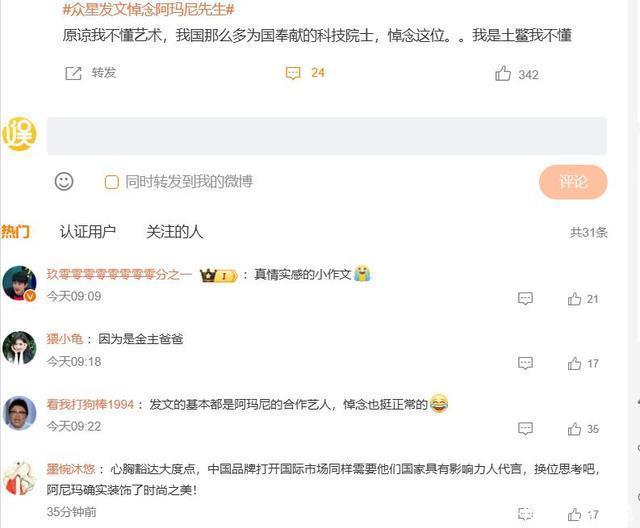The image size is (640, 528).
Task: Open the comment icon showing 24
Action: [293, 73]
